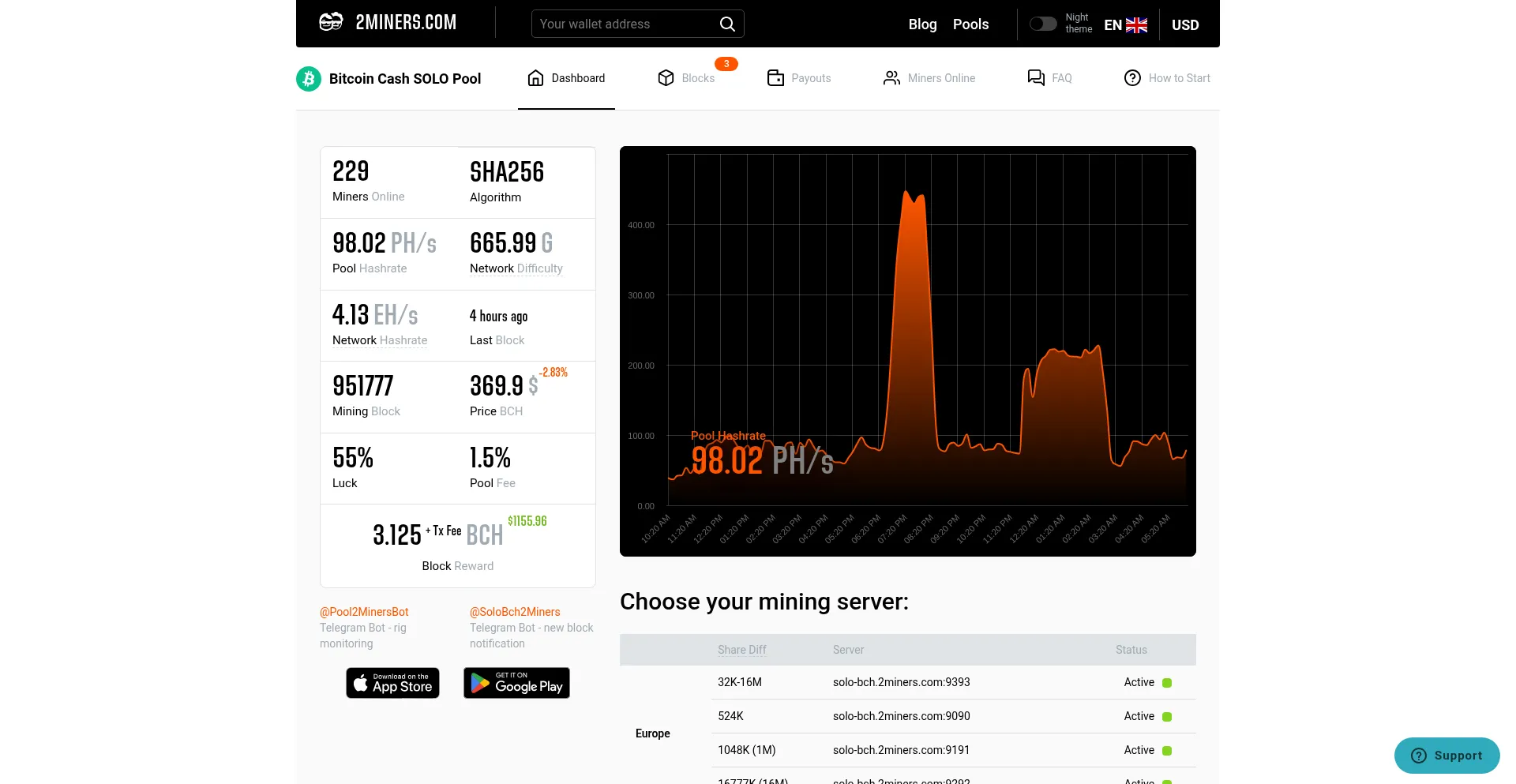Click the Dashboard house icon
Viewport: 1516px width, 784px height.
coord(535,78)
